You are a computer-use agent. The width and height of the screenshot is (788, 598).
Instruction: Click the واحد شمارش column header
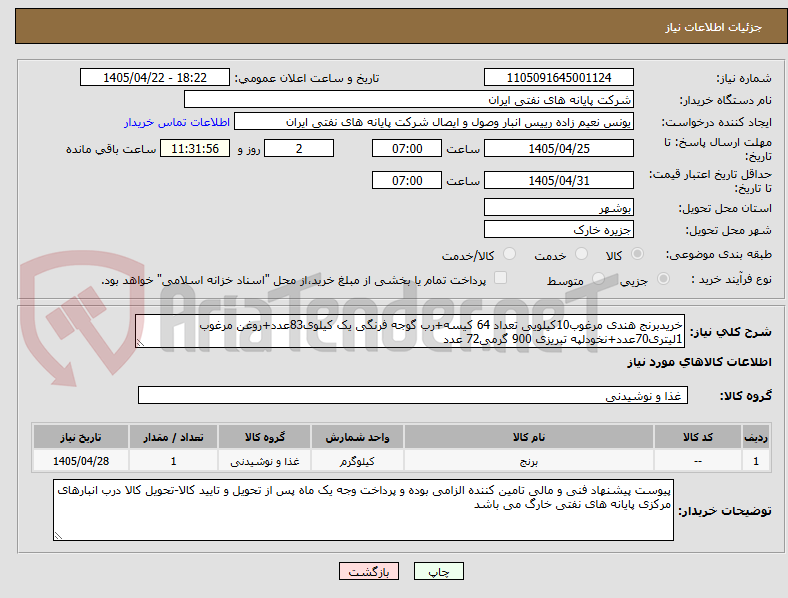(357, 437)
